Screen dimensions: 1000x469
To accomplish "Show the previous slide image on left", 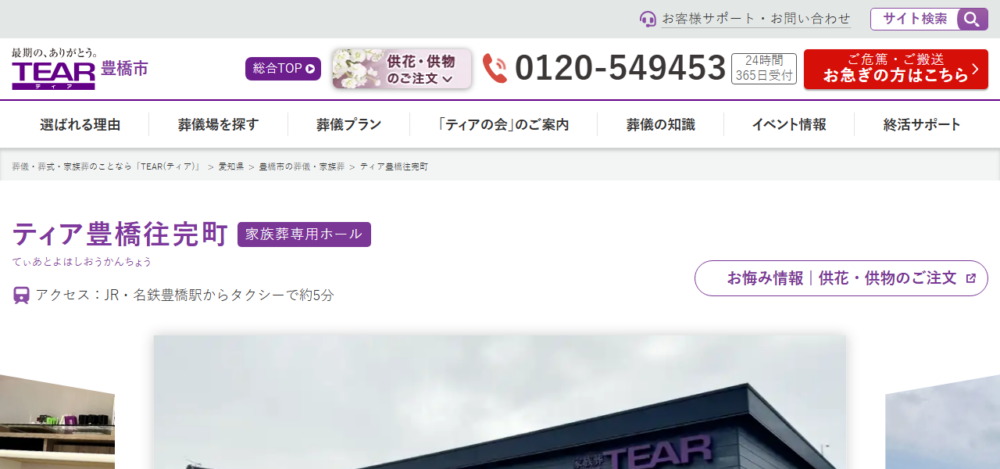I will [x=57, y=421].
